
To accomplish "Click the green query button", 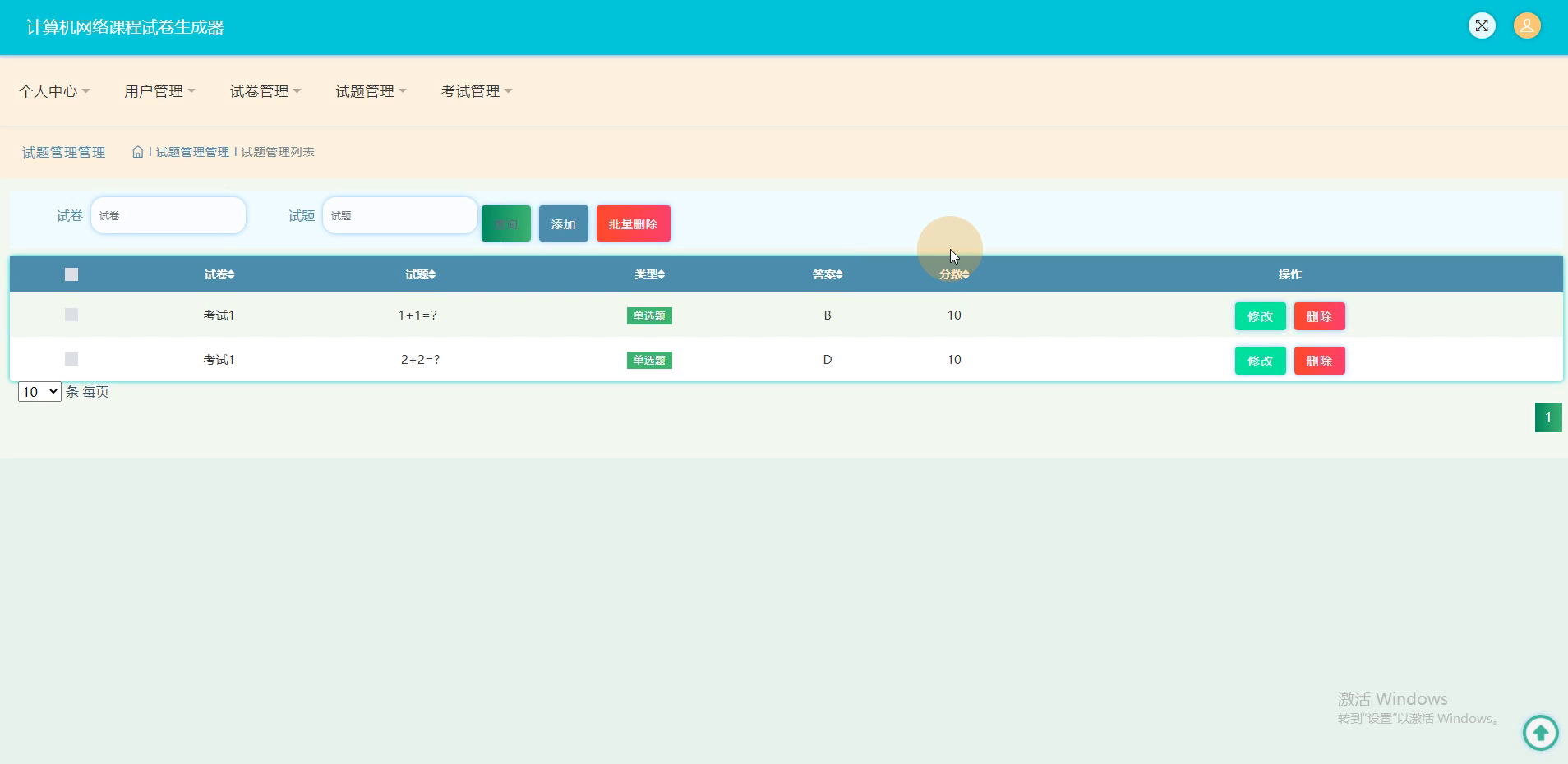I will tap(506, 223).
